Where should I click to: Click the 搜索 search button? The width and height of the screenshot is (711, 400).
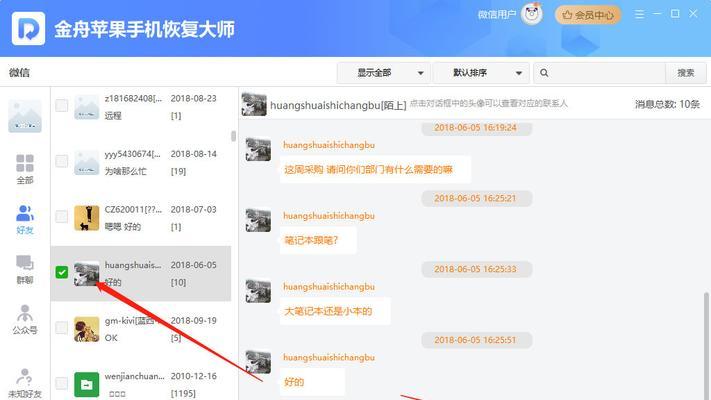coord(686,73)
